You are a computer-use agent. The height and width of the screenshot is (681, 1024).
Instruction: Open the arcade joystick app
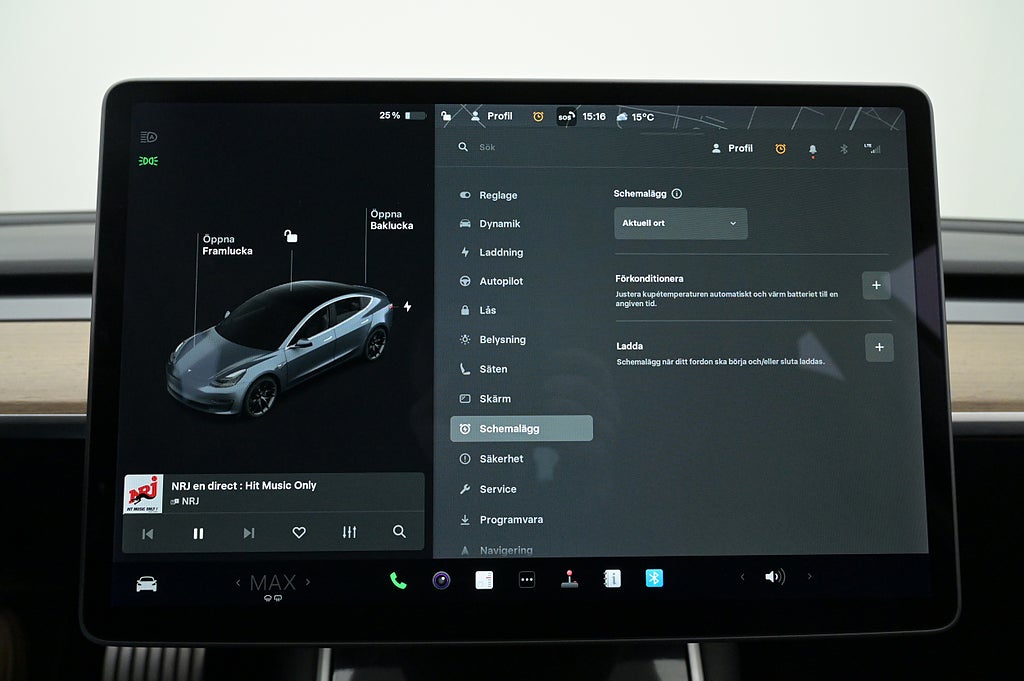569,579
